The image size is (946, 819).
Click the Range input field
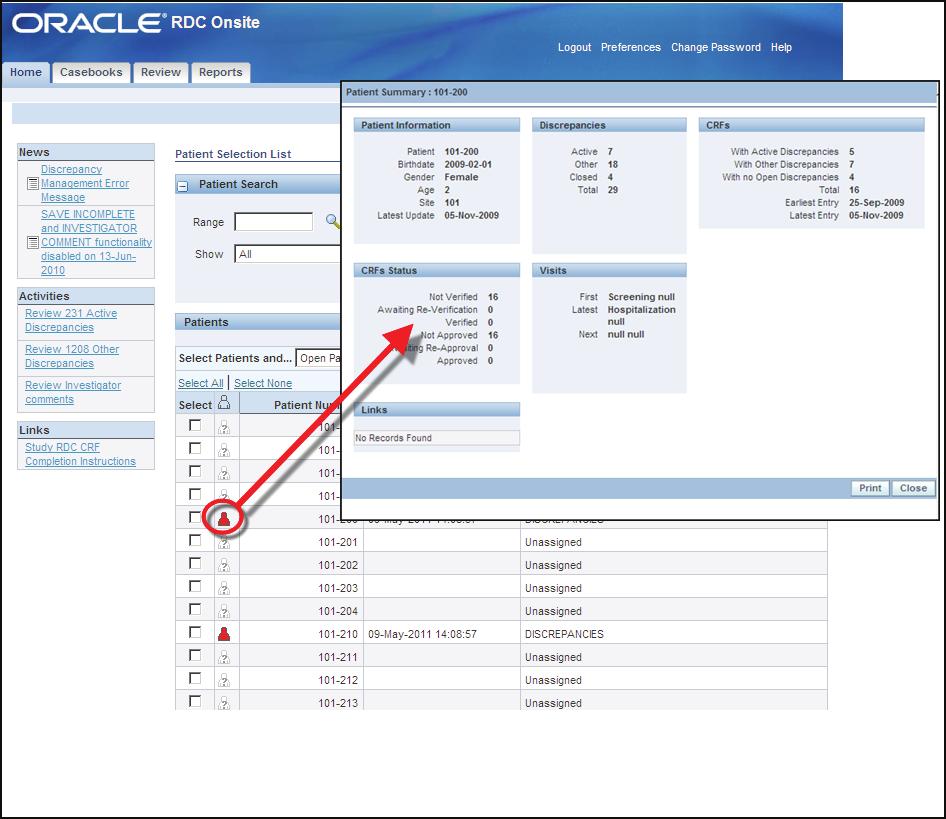(x=274, y=221)
